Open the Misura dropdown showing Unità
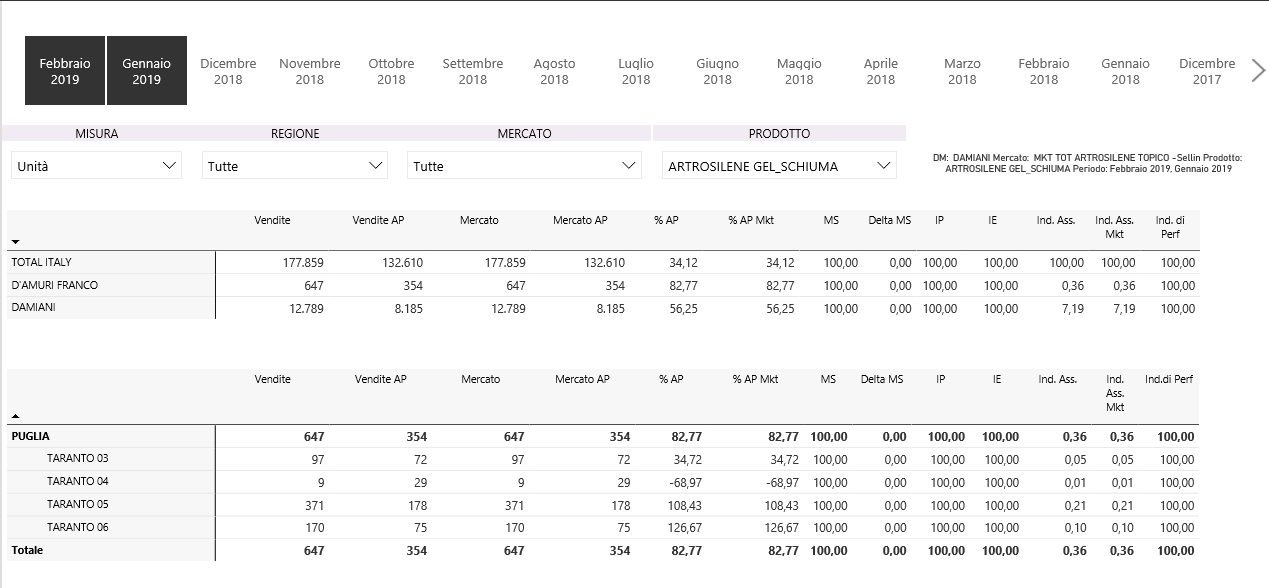This screenshot has height=588, width=1269. point(97,166)
